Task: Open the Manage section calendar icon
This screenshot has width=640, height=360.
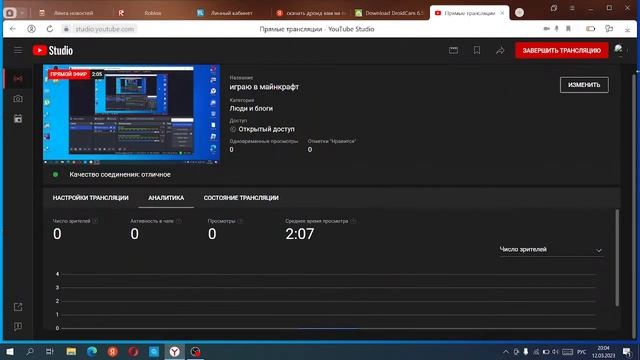Action: tap(18, 119)
